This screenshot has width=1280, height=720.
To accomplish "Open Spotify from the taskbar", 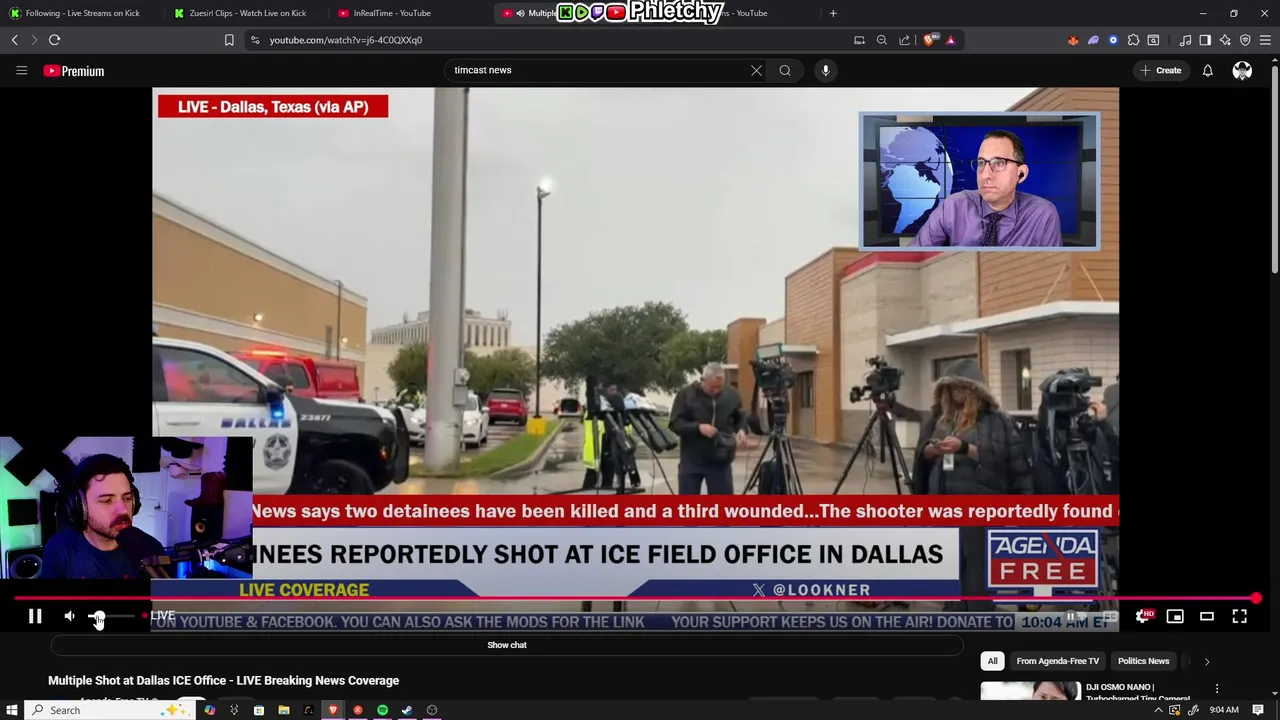I will 382,710.
